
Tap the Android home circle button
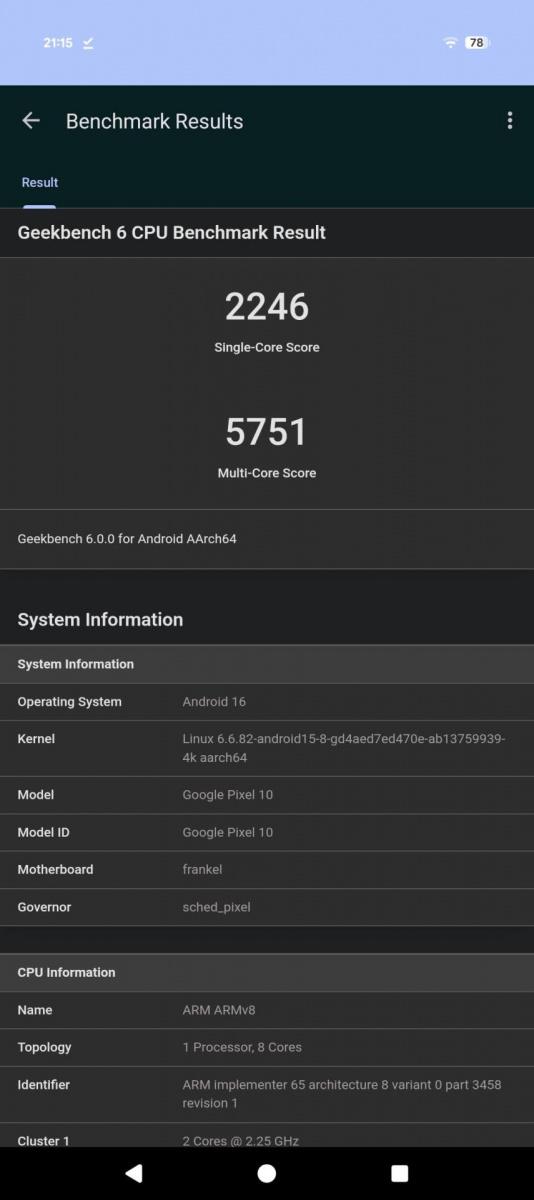point(267,1173)
